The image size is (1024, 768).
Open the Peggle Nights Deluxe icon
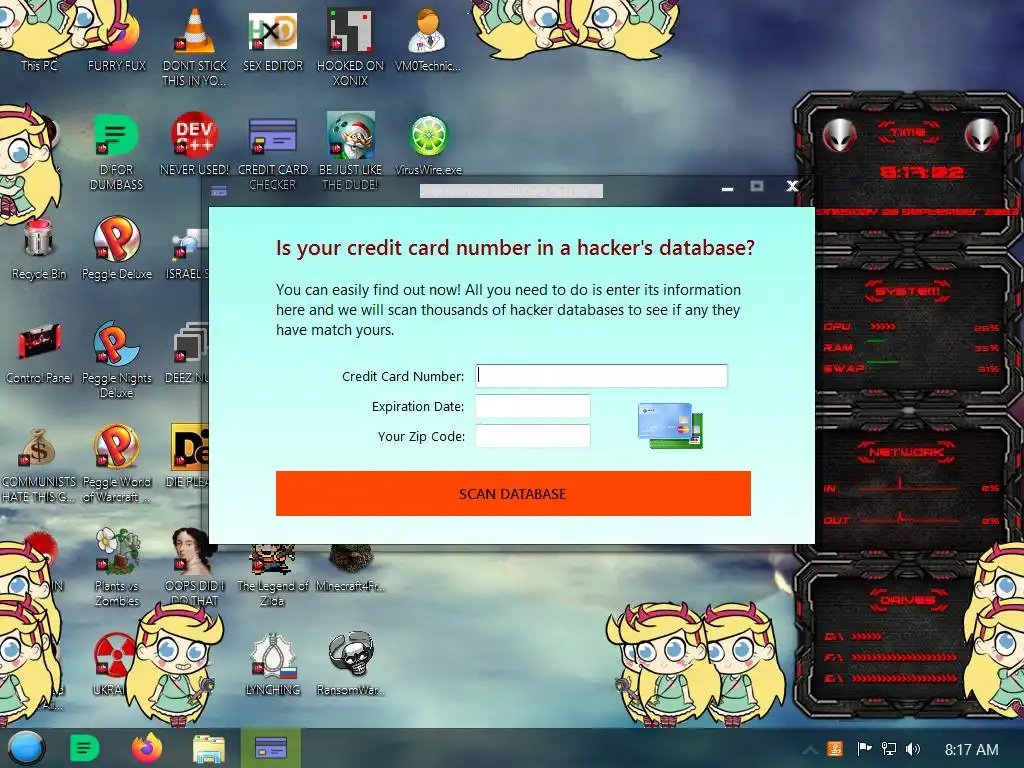click(x=116, y=359)
